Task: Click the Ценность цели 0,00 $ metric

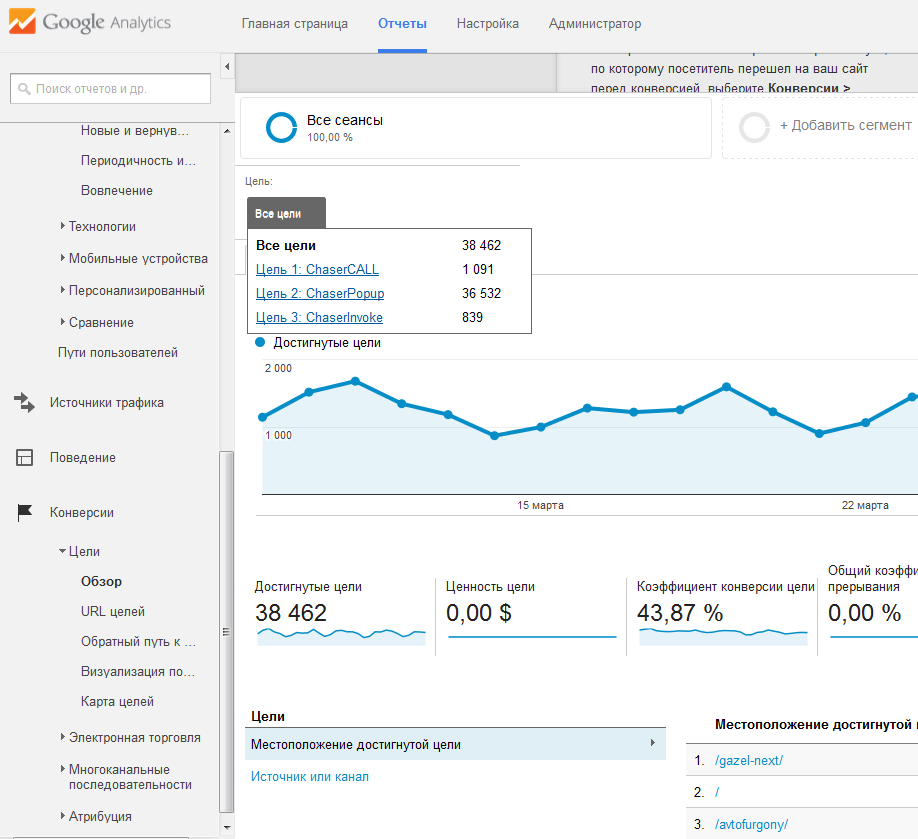Action: click(531, 612)
